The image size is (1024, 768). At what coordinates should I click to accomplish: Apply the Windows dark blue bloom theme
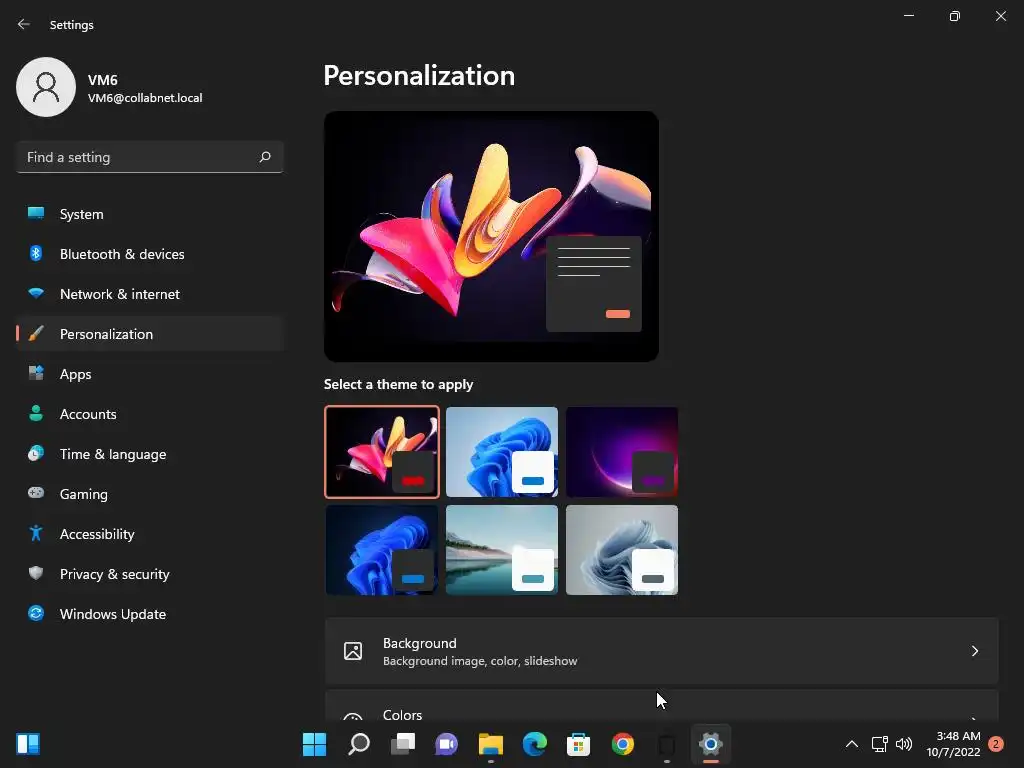point(382,550)
